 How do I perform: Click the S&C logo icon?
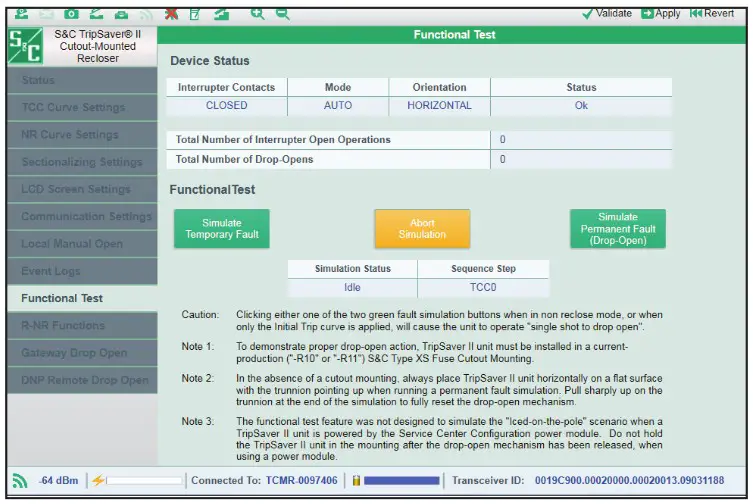[25, 46]
